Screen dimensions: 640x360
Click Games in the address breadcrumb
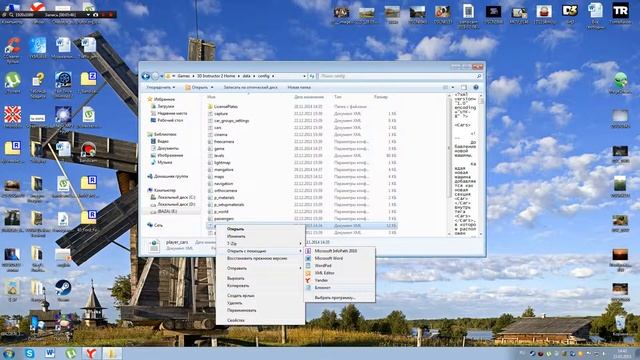183,76
